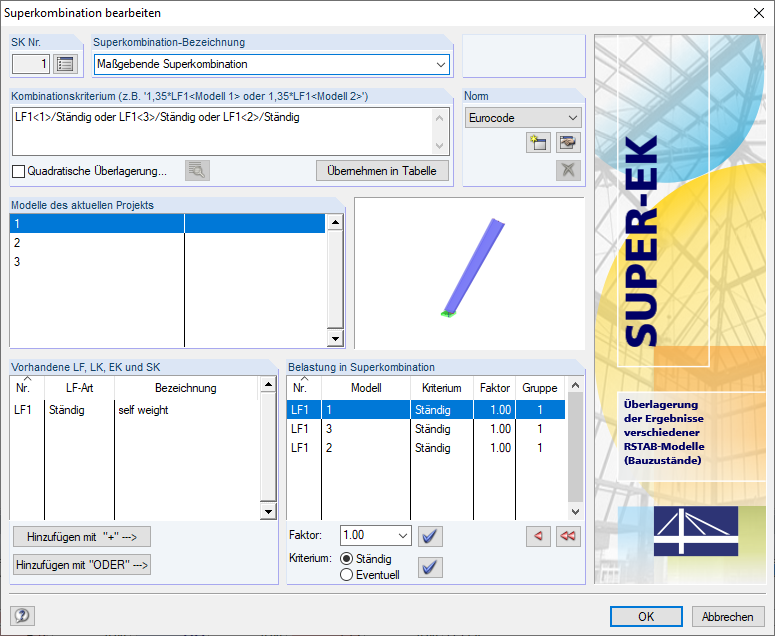Image resolution: width=775 pixels, height=636 pixels.
Task: Click the edit norm settings icon
Action: tap(568, 143)
